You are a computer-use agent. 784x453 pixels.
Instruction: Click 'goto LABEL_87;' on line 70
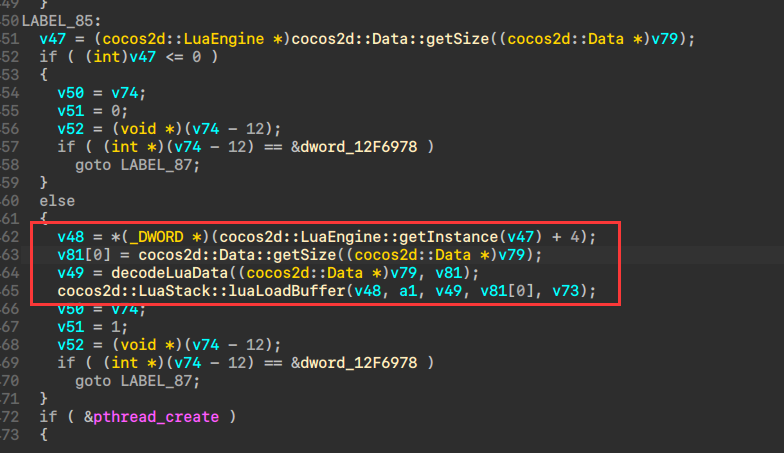pos(138,381)
